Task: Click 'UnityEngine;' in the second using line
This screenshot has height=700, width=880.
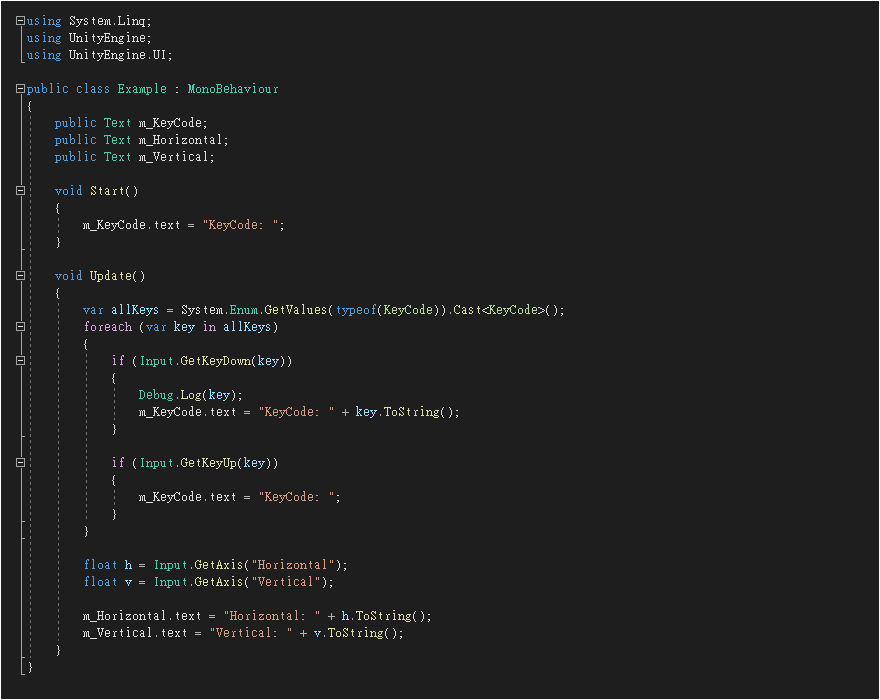Action: tap(110, 38)
